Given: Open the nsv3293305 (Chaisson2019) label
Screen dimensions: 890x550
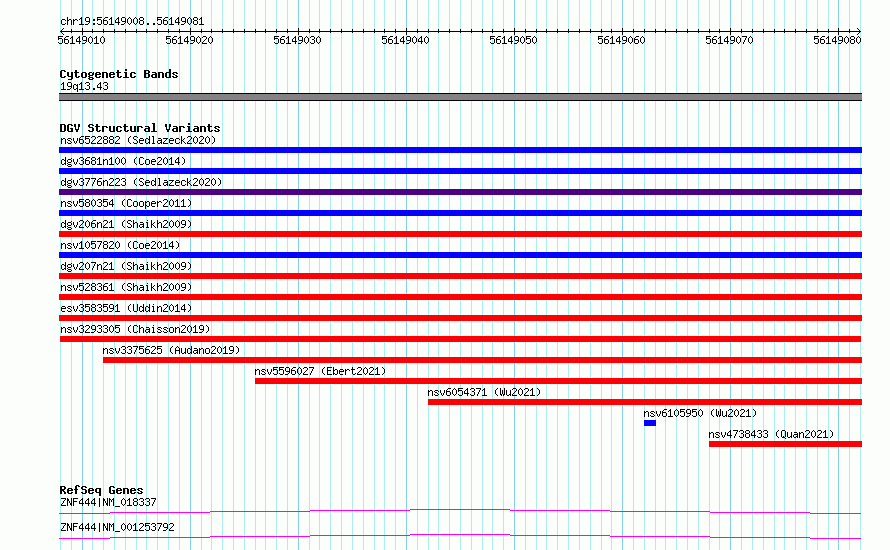Looking at the screenshot, I should (135, 329).
